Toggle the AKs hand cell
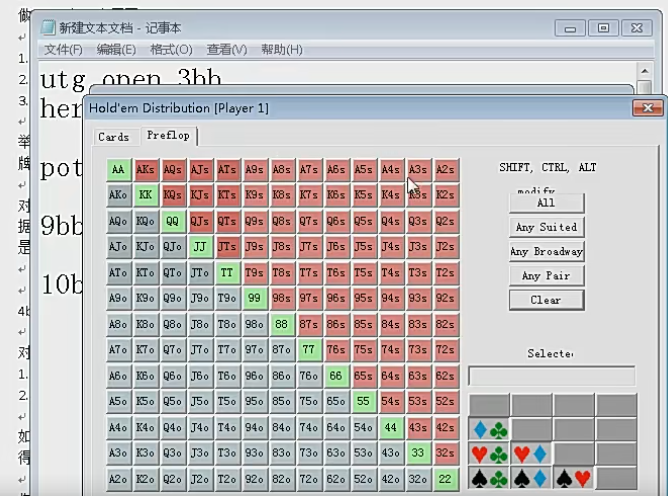This screenshot has height=496, width=668. [146, 170]
